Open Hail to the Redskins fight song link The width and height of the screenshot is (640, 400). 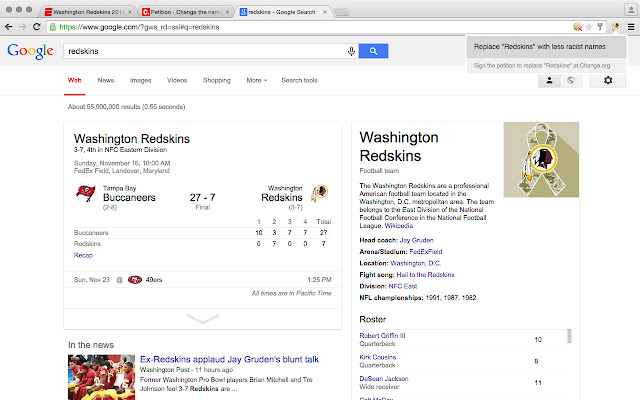pyautogui.click(x=425, y=275)
